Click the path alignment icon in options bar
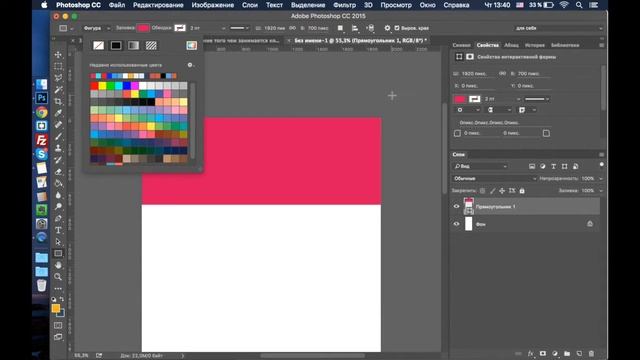Screen dimensions: 640x360 point(355,28)
